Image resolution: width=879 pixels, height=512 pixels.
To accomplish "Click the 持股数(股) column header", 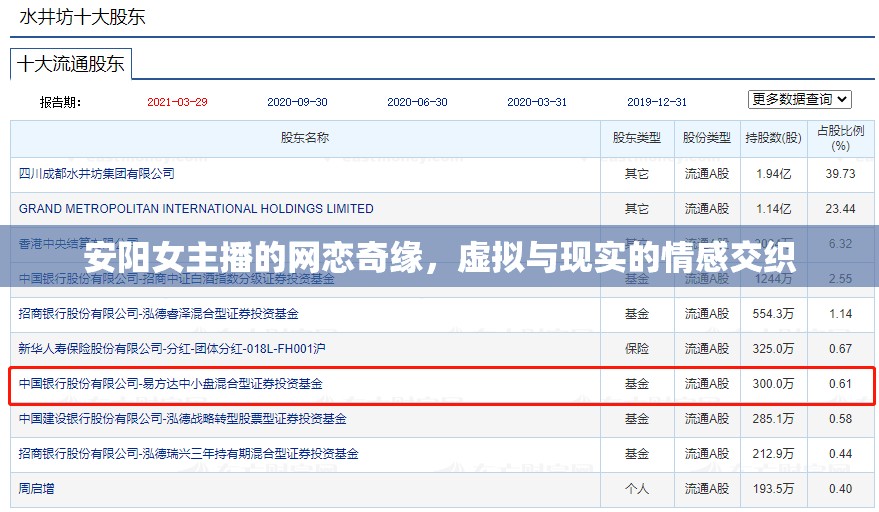I will 774,138.
